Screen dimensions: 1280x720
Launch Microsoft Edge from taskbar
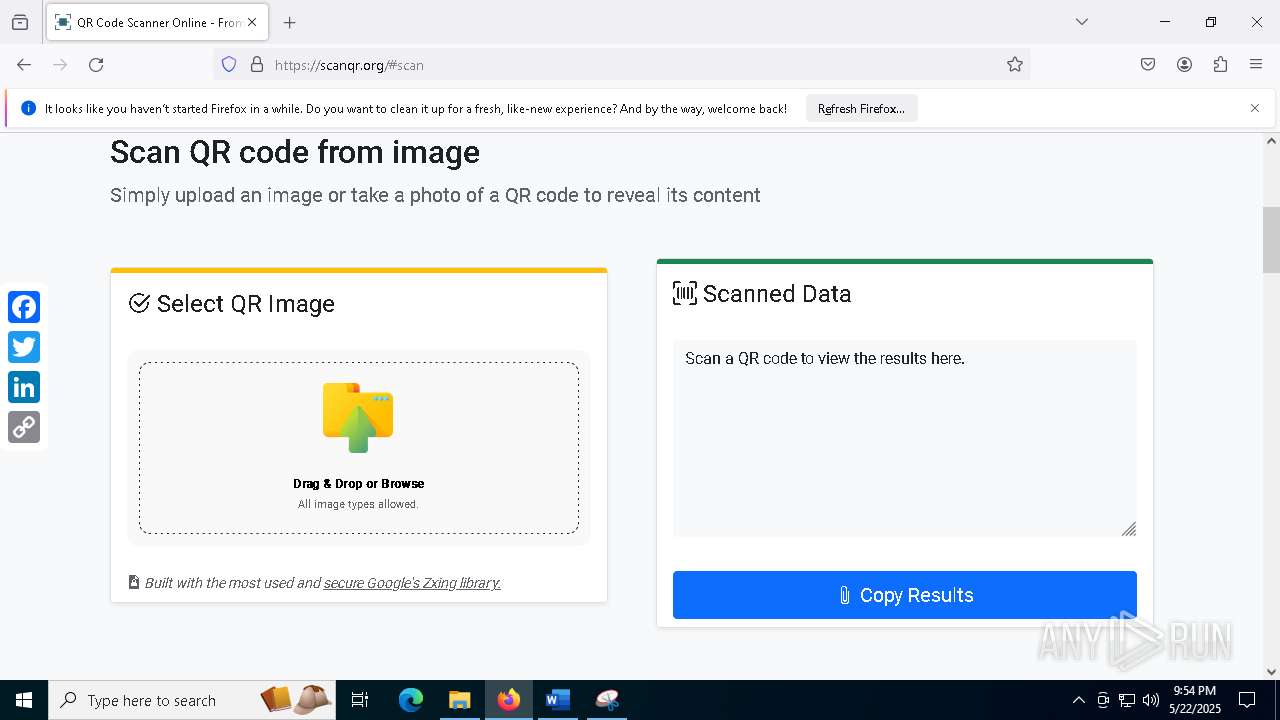tap(411, 700)
